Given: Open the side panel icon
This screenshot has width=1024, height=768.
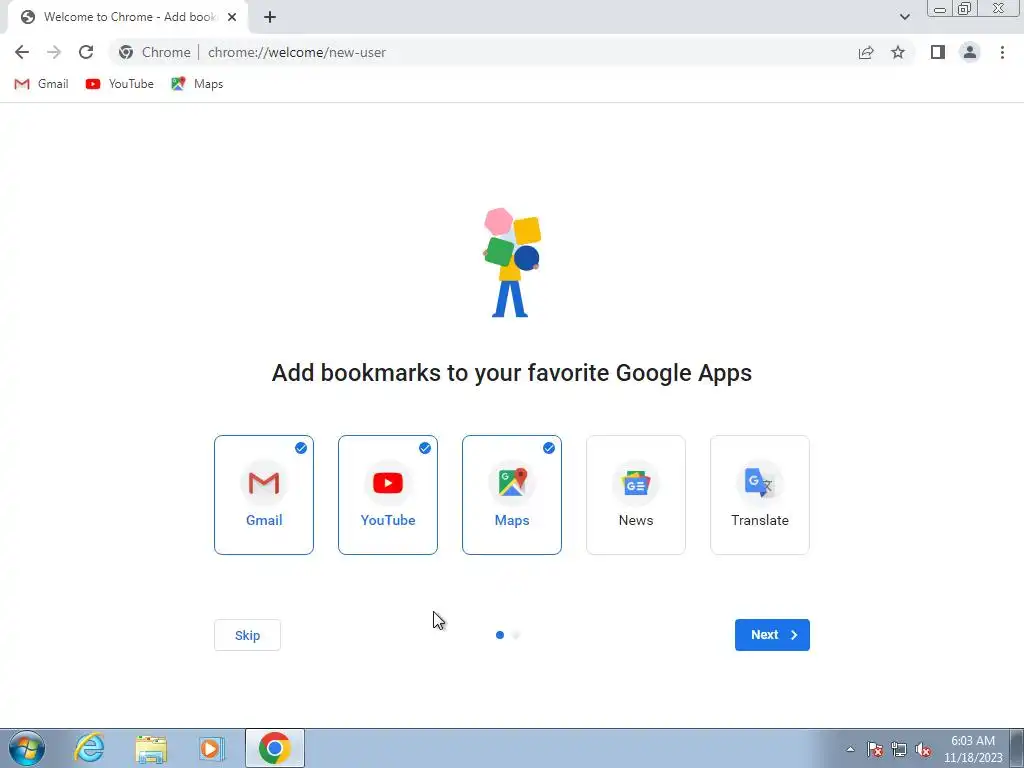Looking at the screenshot, I should point(938,52).
